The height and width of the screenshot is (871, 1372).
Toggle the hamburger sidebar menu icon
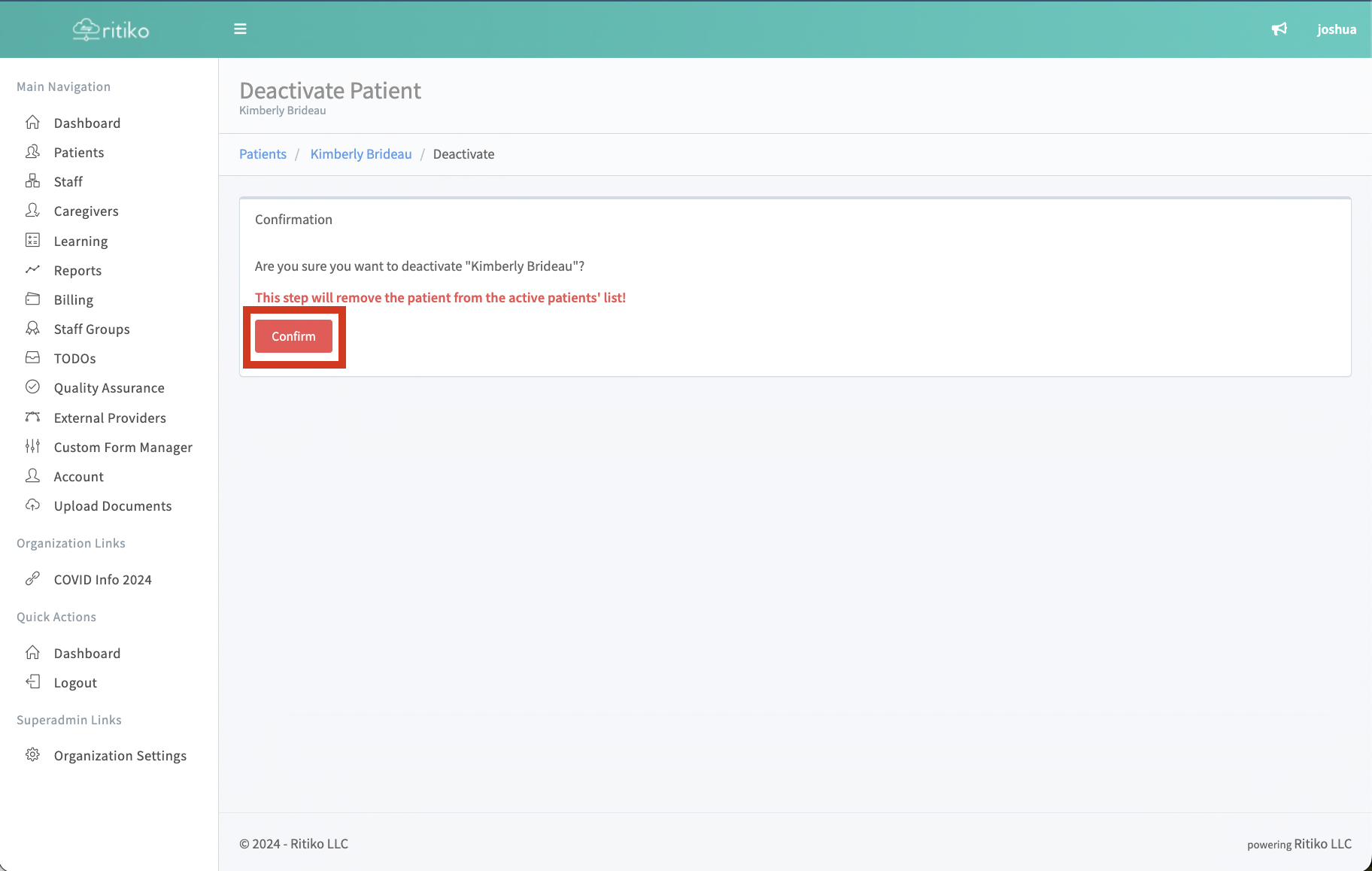[240, 29]
